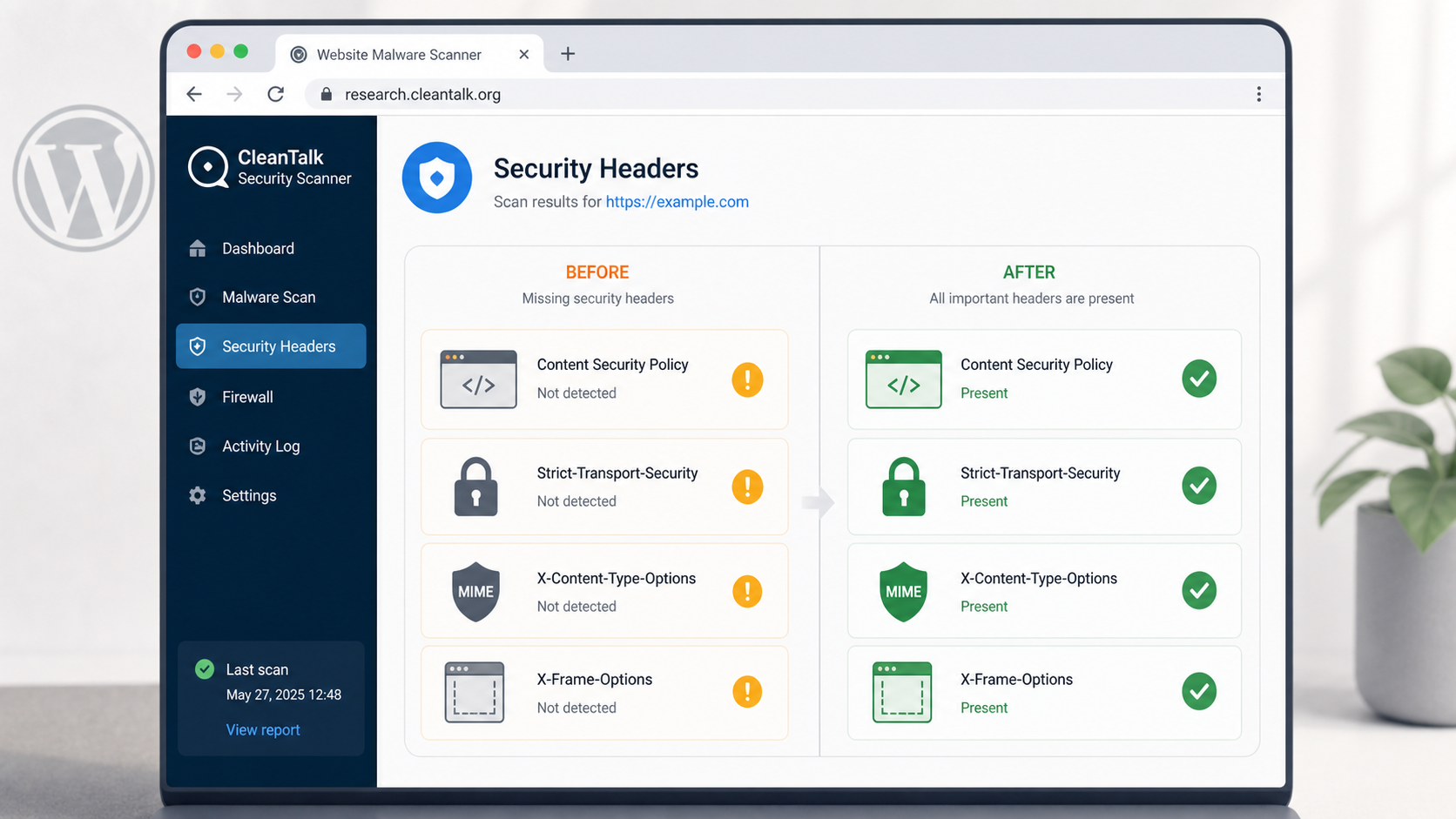Click the browser forward arrow

coord(234,94)
